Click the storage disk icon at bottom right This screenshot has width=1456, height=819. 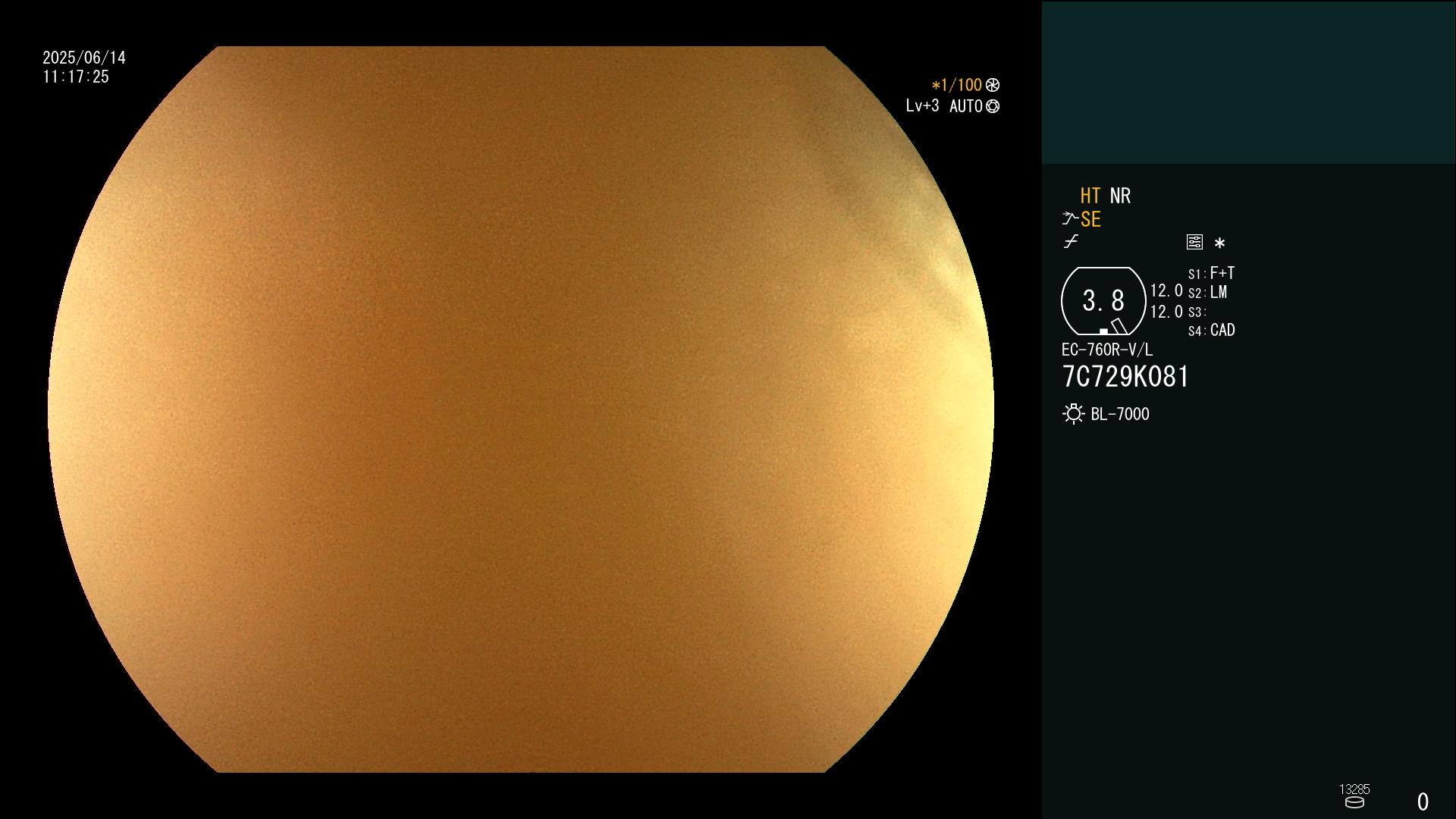pyautogui.click(x=1354, y=802)
